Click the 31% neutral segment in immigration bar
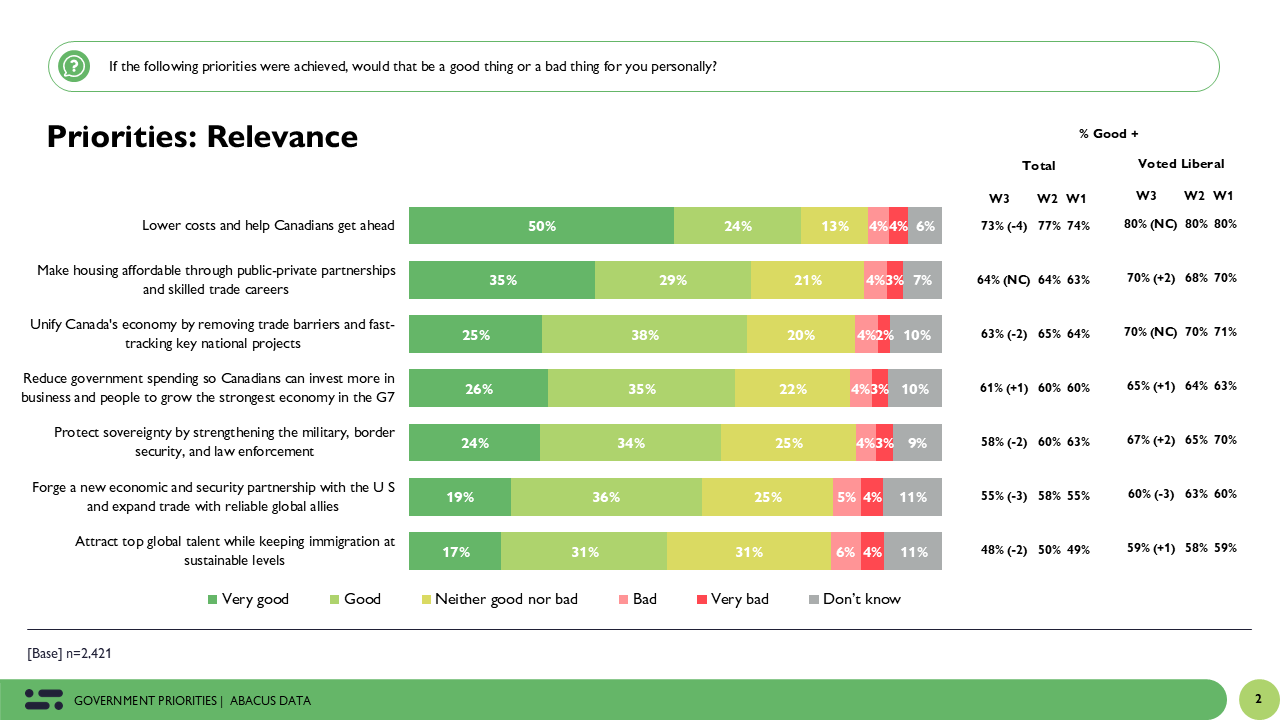Image resolution: width=1280 pixels, height=720 pixels. coord(748,551)
